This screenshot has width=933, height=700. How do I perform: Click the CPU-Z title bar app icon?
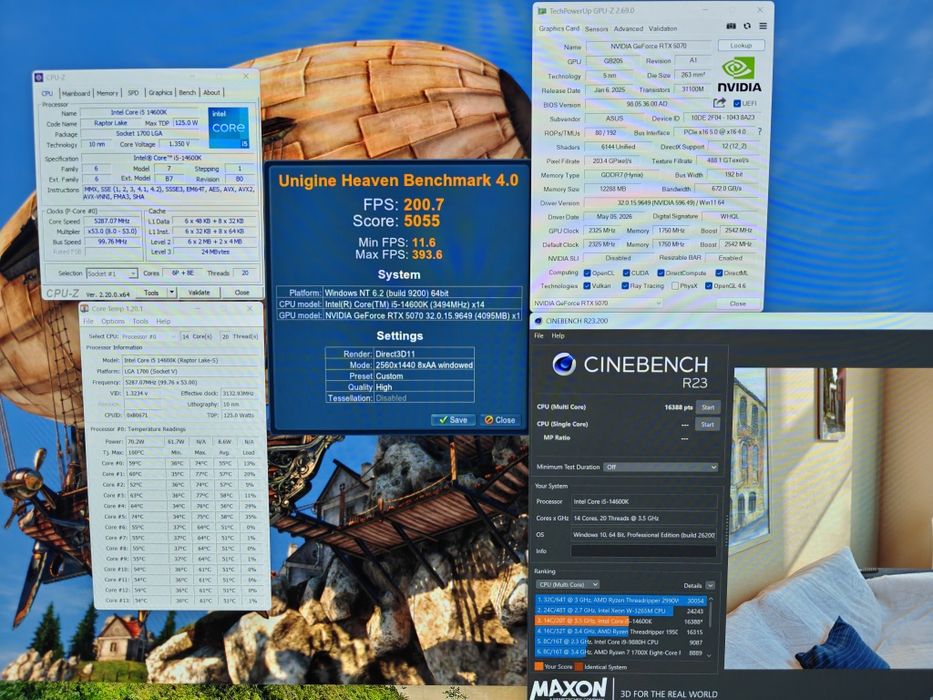coord(39,77)
